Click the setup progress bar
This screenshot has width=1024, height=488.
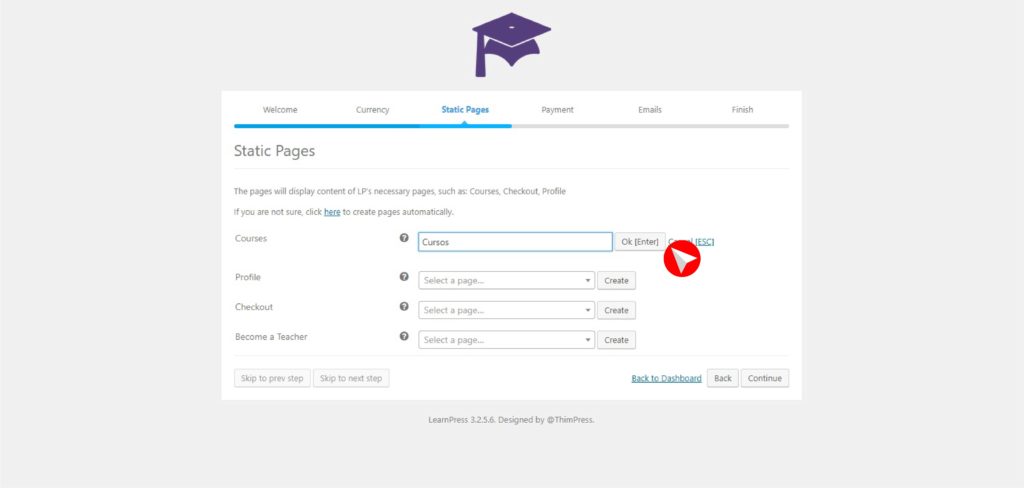point(511,126)
